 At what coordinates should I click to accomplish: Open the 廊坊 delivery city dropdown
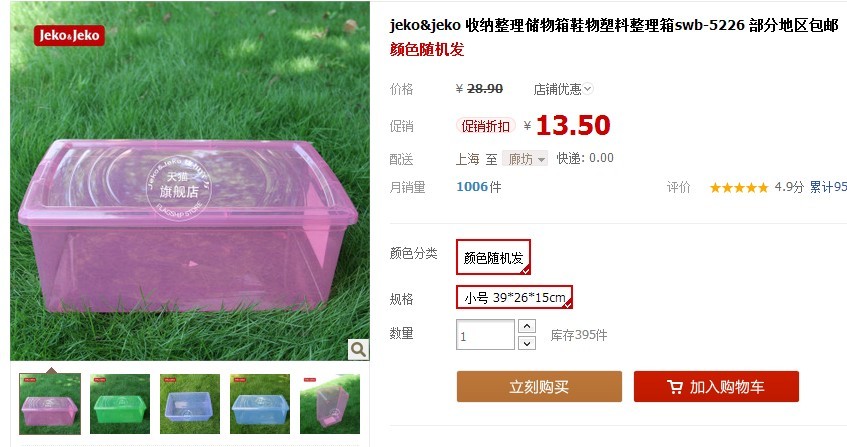525,159
